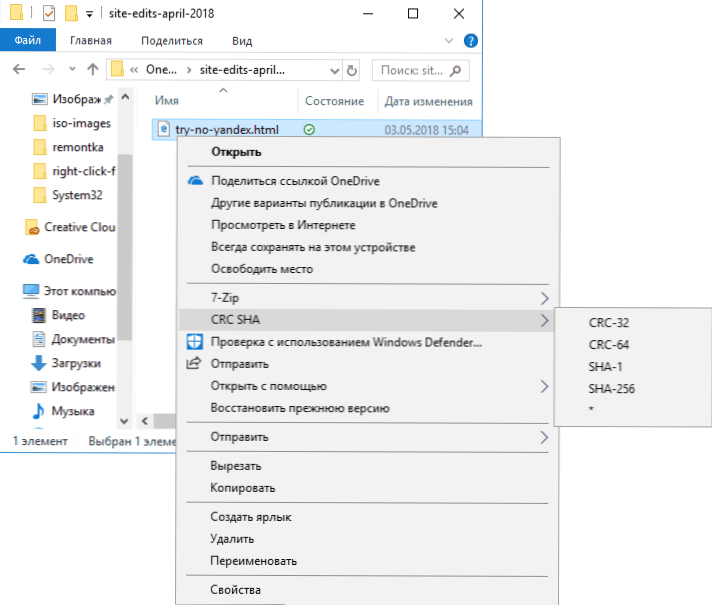712x605 pixels.
Task: Select Creative Cloud in navigation pane
Action: [x=70, y=227]
